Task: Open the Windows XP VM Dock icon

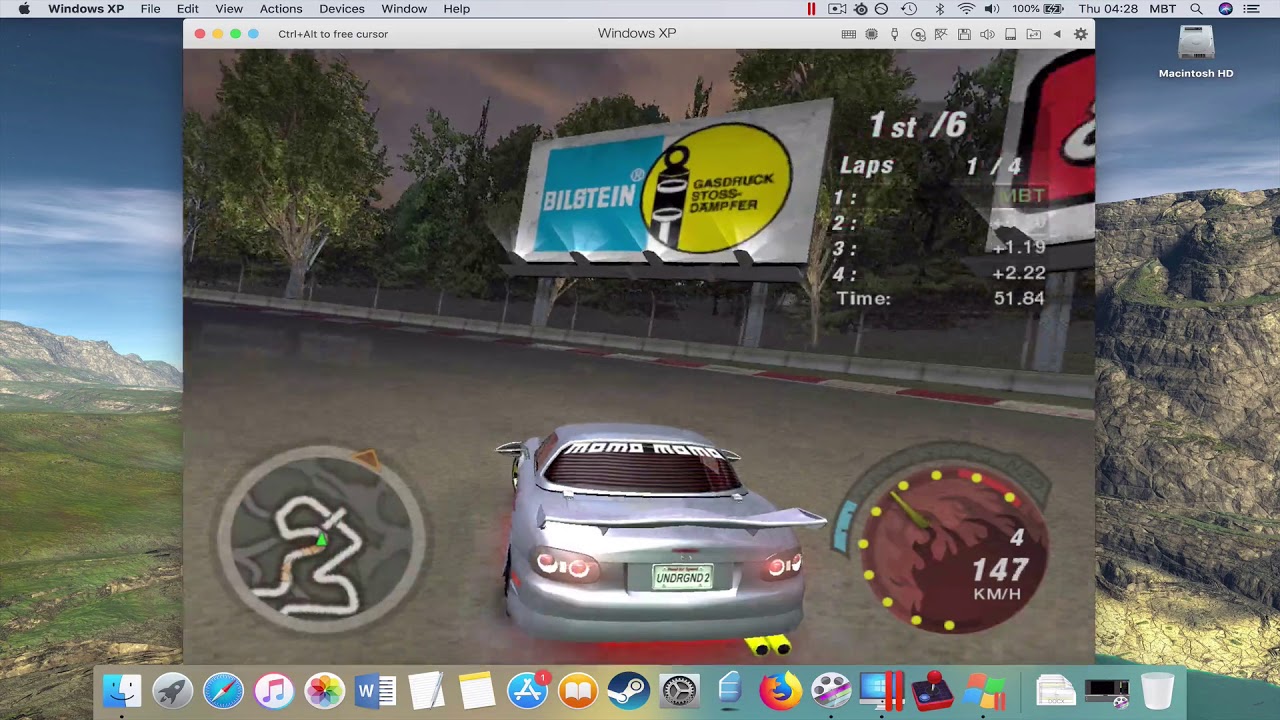Action: point(985,691)
